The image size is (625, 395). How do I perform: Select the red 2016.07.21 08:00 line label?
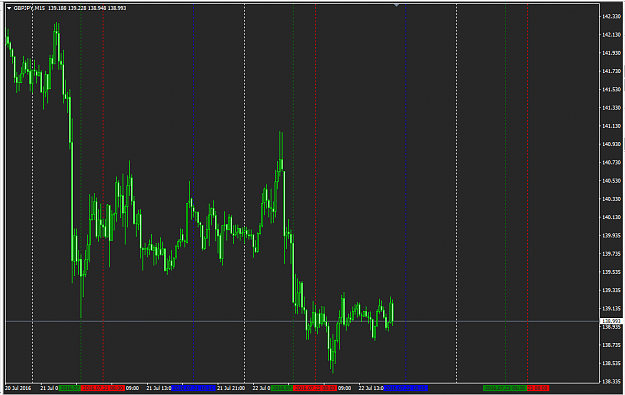(103, 388)
